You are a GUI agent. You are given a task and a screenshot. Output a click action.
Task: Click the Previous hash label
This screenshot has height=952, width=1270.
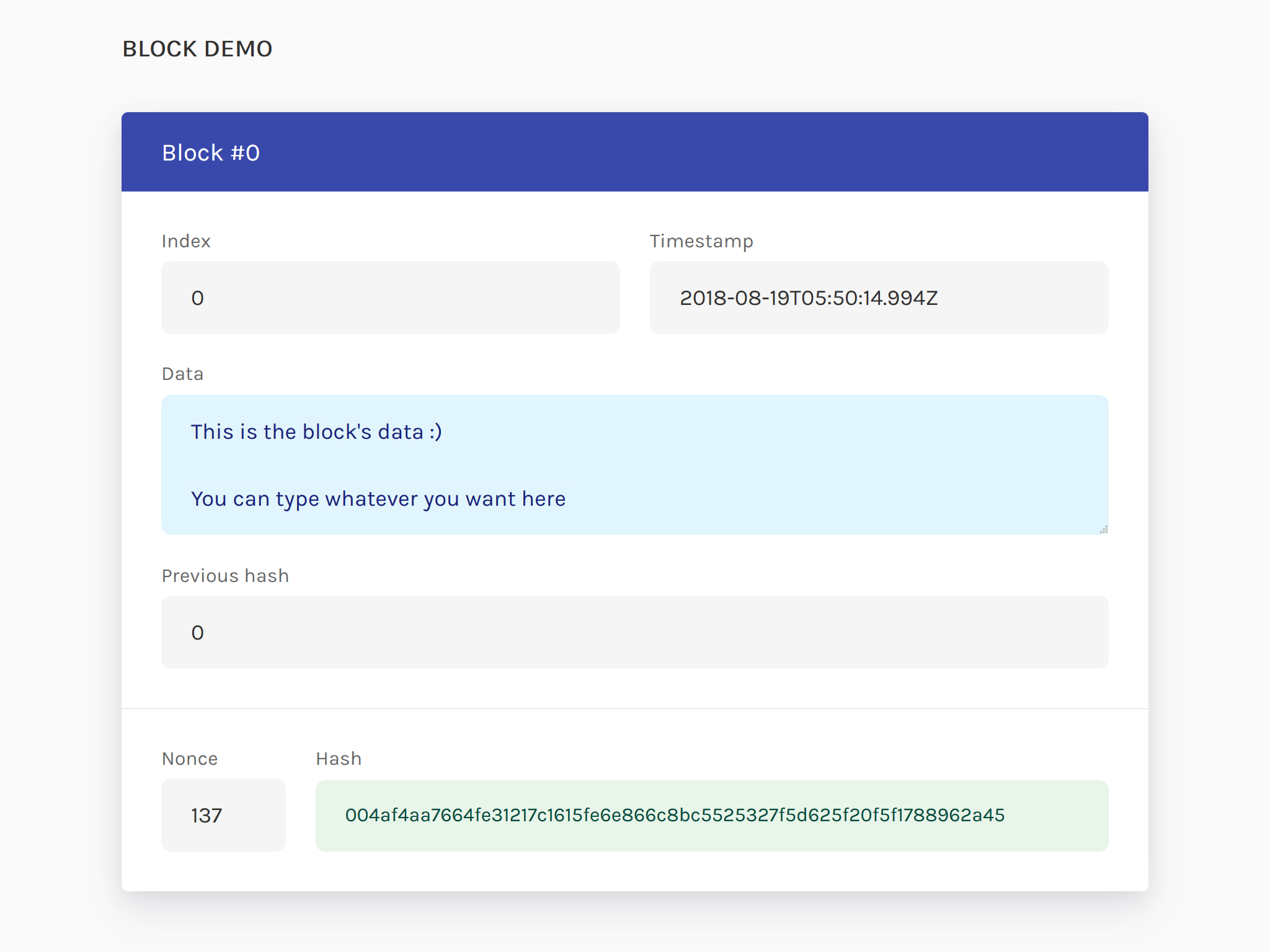[225, 576]
